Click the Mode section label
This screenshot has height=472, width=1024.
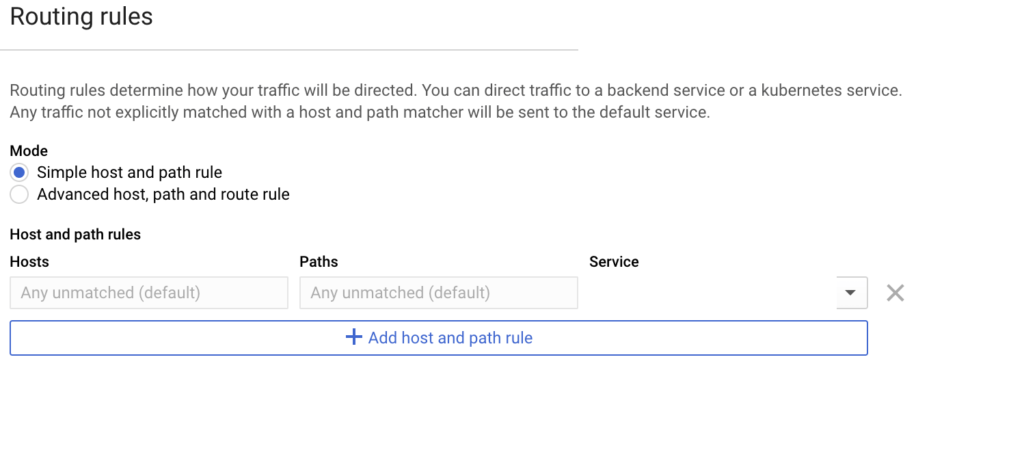click(29, 151)
